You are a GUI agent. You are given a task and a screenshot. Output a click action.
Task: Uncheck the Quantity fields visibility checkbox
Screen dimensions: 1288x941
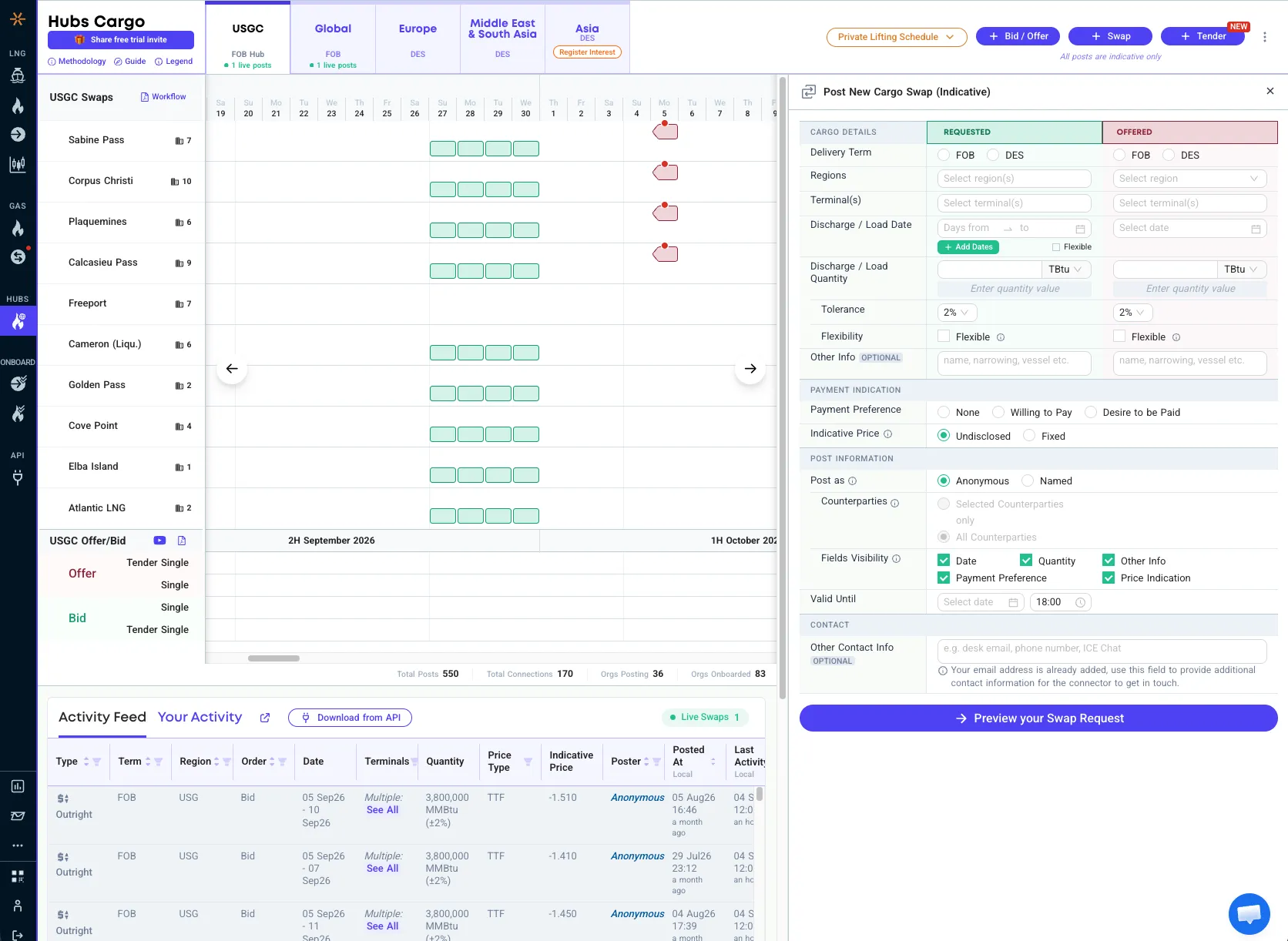pos(1026,561)
